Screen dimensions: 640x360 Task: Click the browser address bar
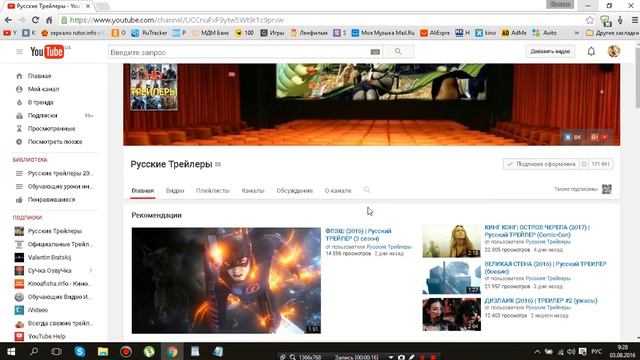[322, 20]
